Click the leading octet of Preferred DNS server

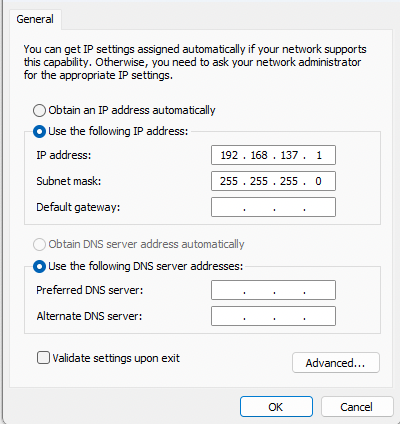(229, 290)
